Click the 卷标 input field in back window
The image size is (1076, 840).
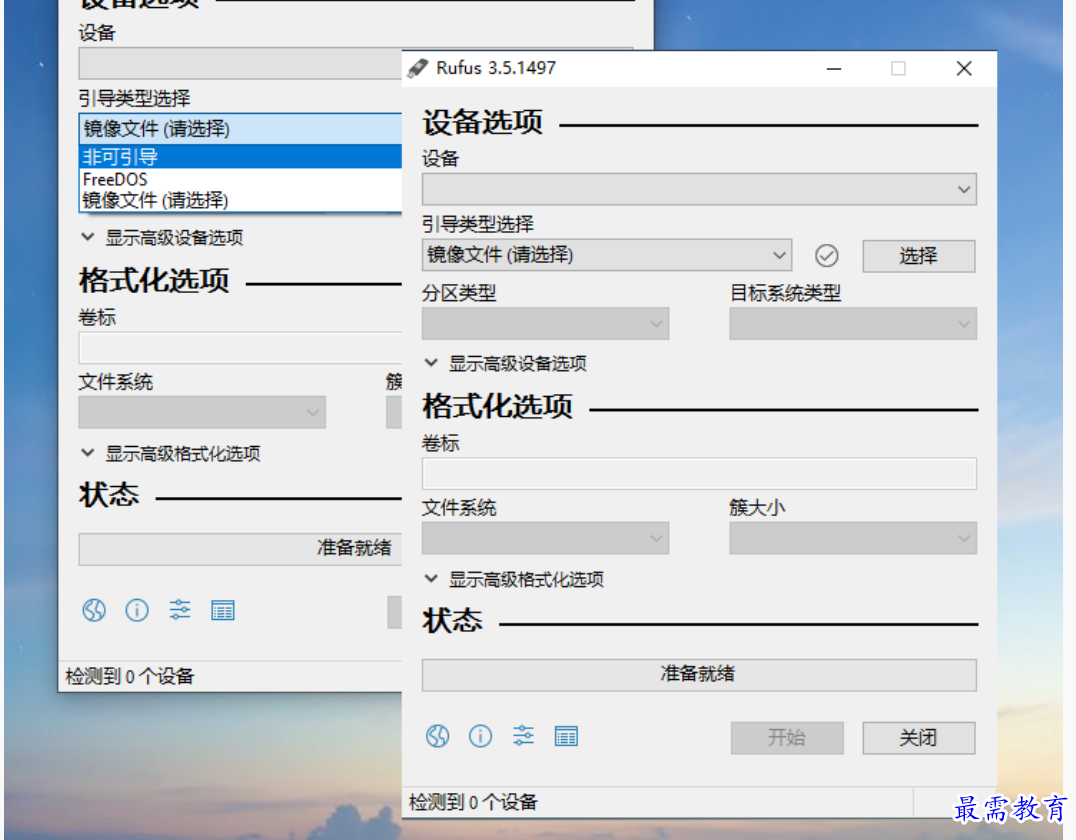[x=240, y=348]
